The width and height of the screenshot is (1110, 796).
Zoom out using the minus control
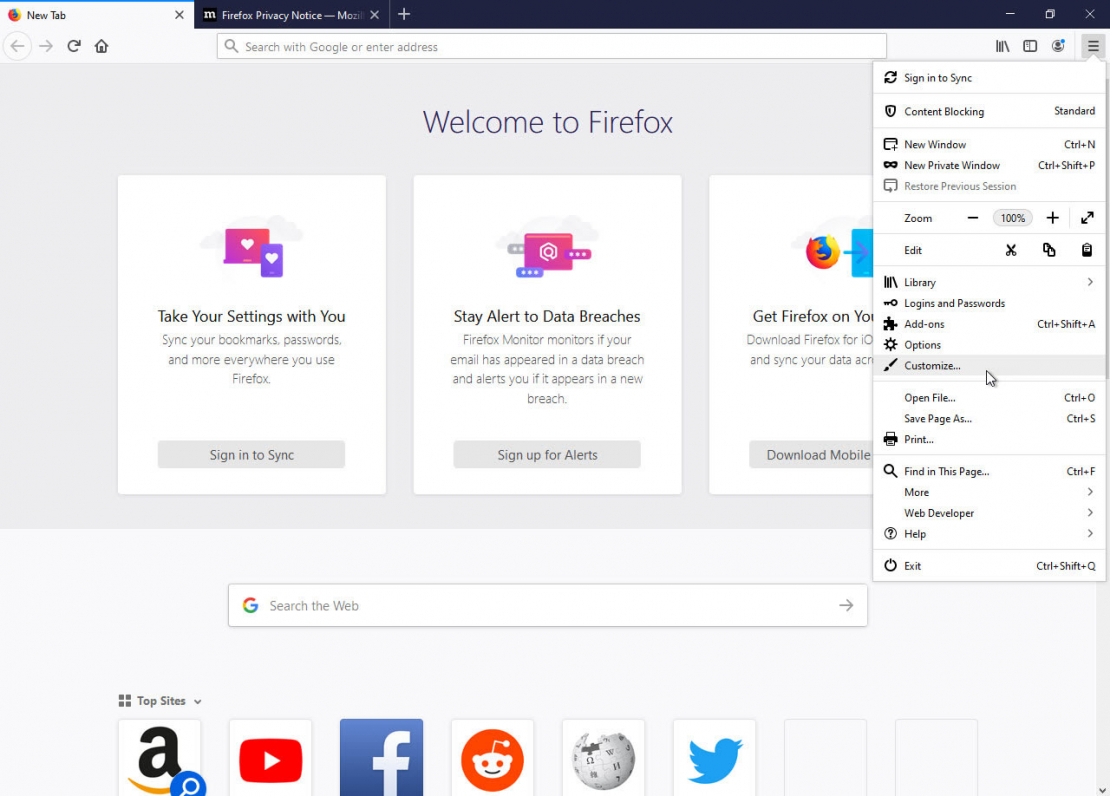tap(971, 217)
